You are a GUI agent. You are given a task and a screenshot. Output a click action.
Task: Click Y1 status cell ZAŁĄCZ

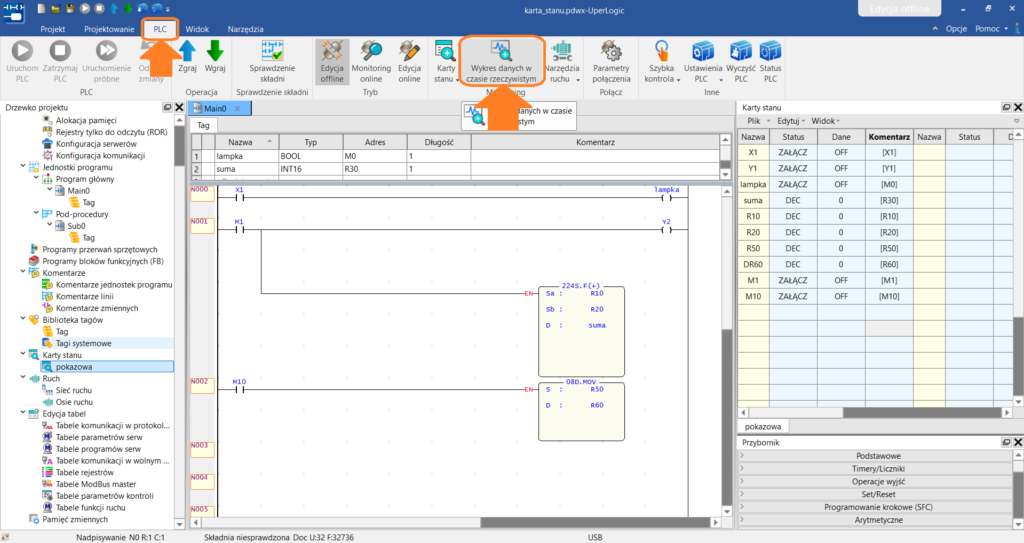point(793,169)
